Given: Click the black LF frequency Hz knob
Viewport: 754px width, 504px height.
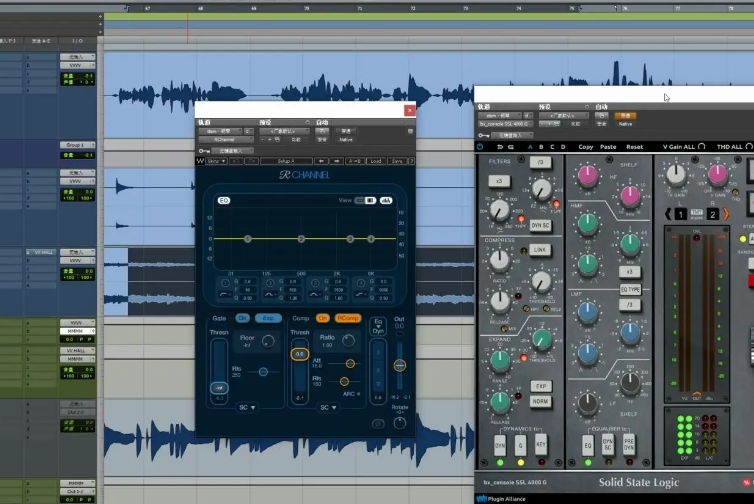Looking at the screenshot, I should [x=630, y=382].
